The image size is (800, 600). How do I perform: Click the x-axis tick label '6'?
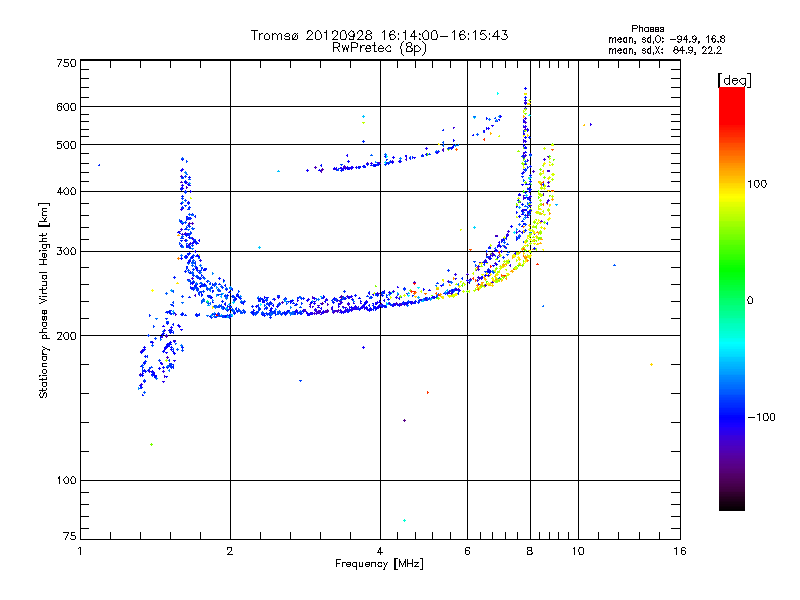tap(467, 551)
